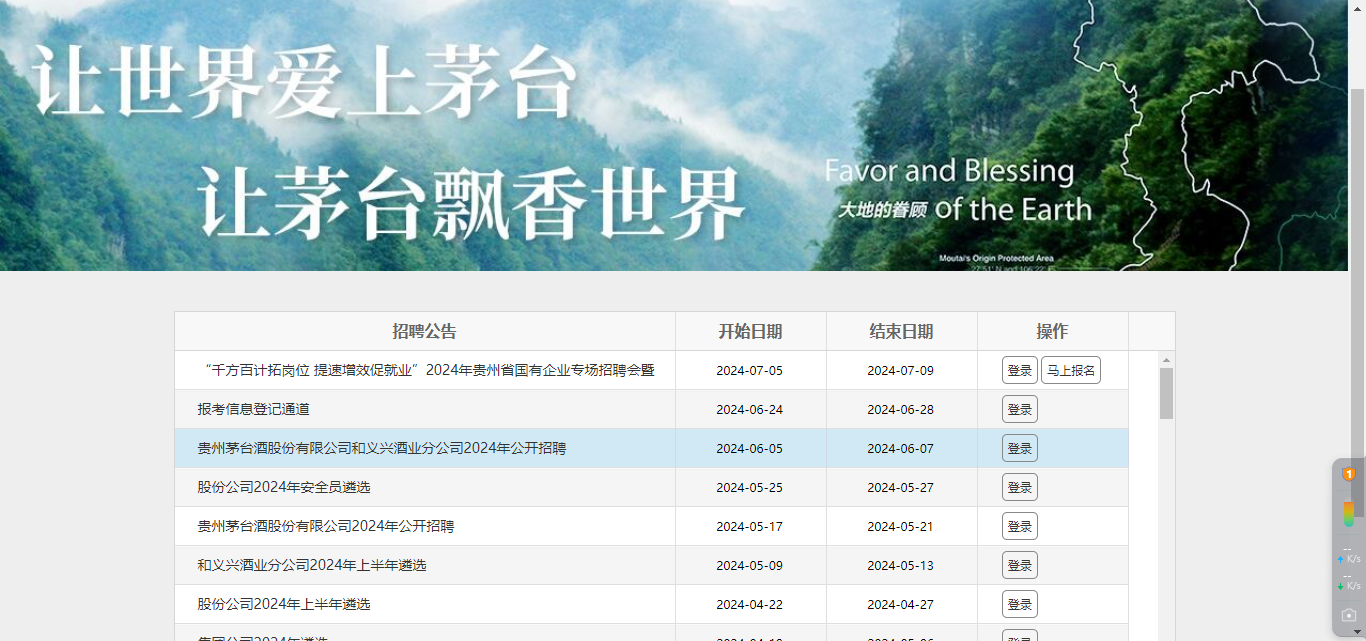Click 登录 for 和义兴酒业分公司2024年公开招聘
This screenshot has height=641, width=1366.
coord(1020,448)
